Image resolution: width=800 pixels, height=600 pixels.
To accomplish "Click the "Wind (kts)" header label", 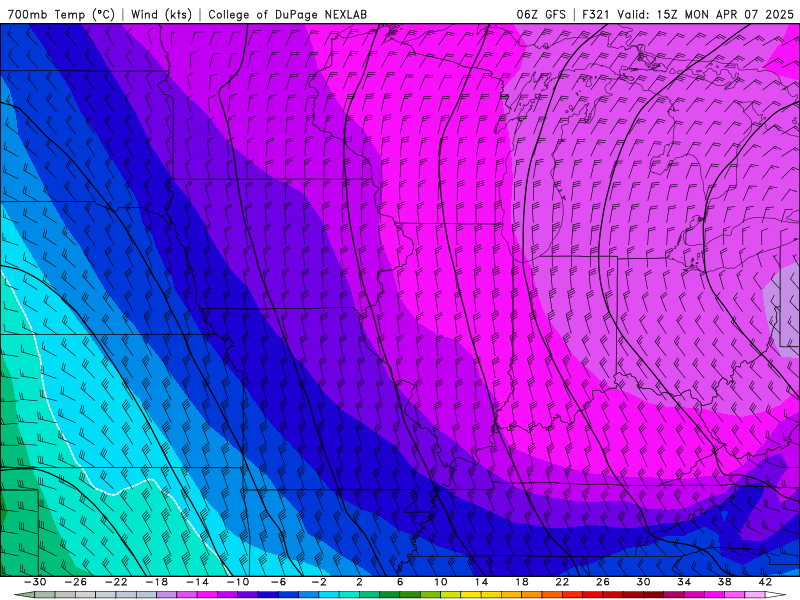I will pyautogui.click(x=162, y=14).
